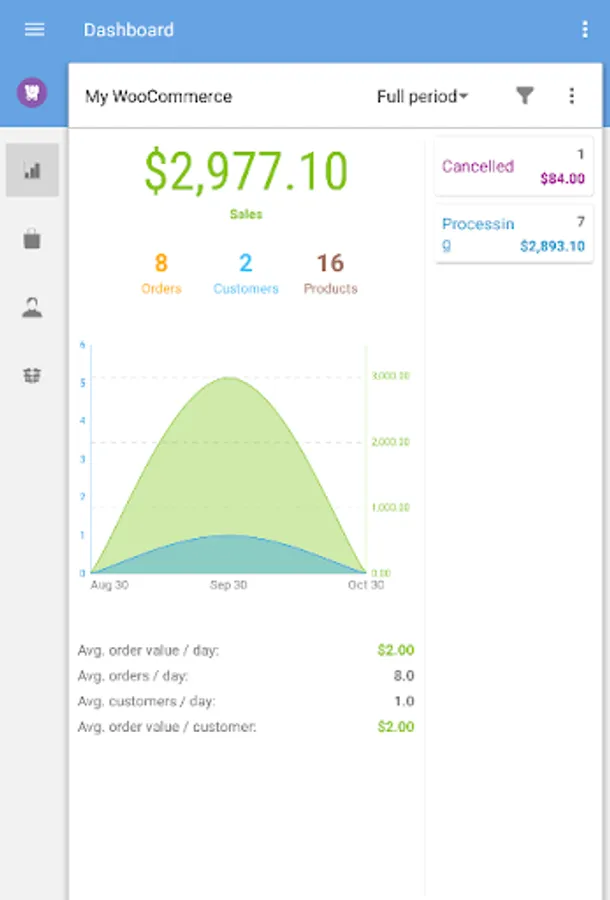Click the dropdown arrow beside Full period
The width and height of the screenshot is (610, 900).
tap(464, 96)
